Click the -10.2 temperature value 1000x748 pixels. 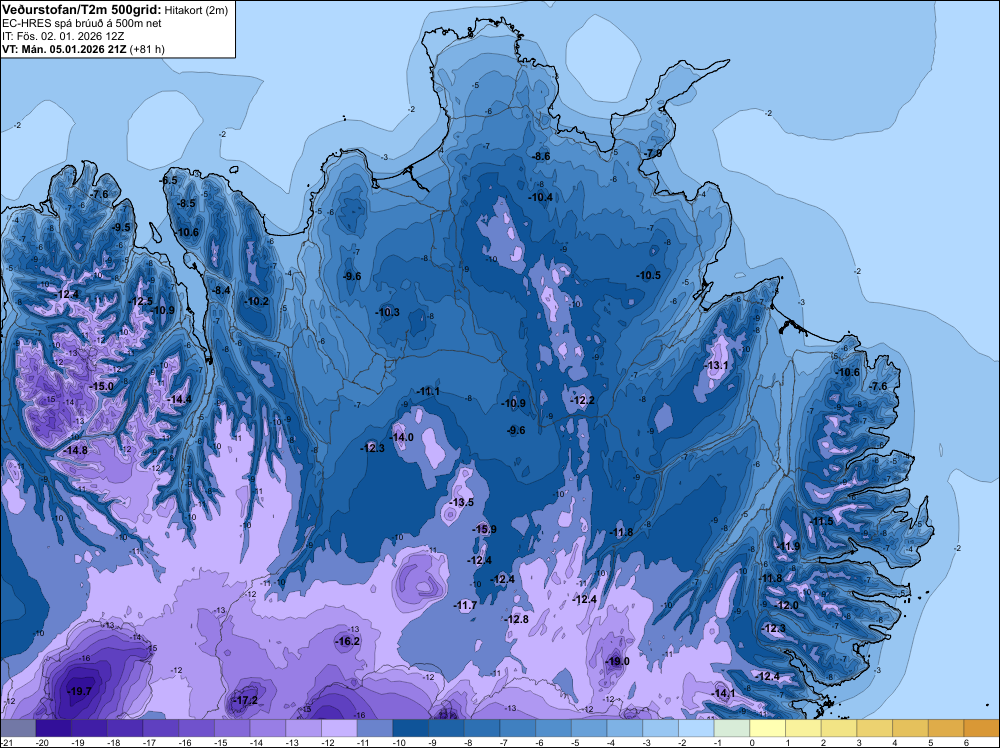tap(256, 302)
